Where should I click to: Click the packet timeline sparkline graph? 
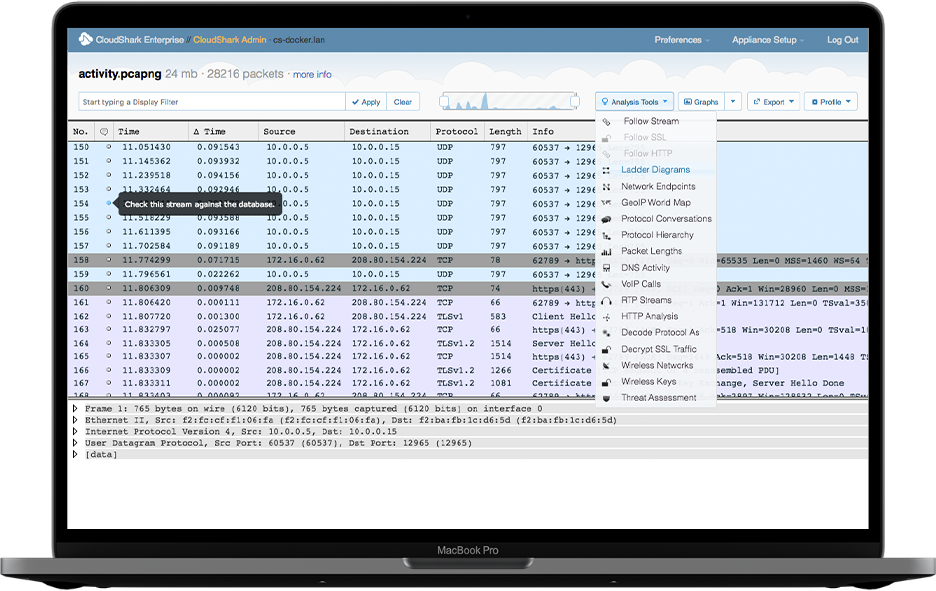[x=509, y=101]
